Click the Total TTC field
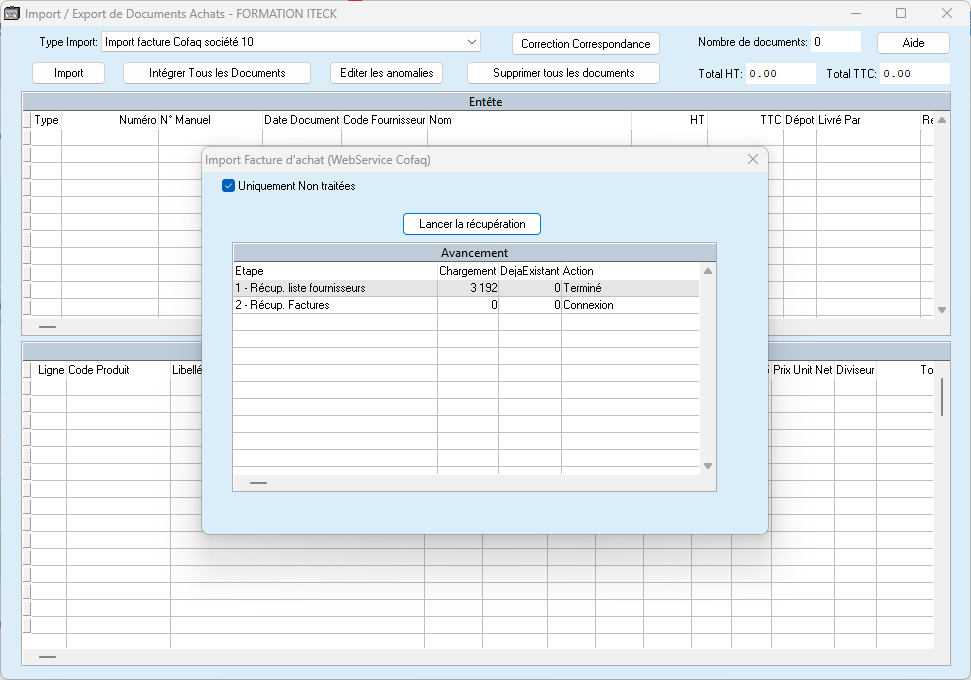This screenshot has width=971, height=680. (915, 74)
